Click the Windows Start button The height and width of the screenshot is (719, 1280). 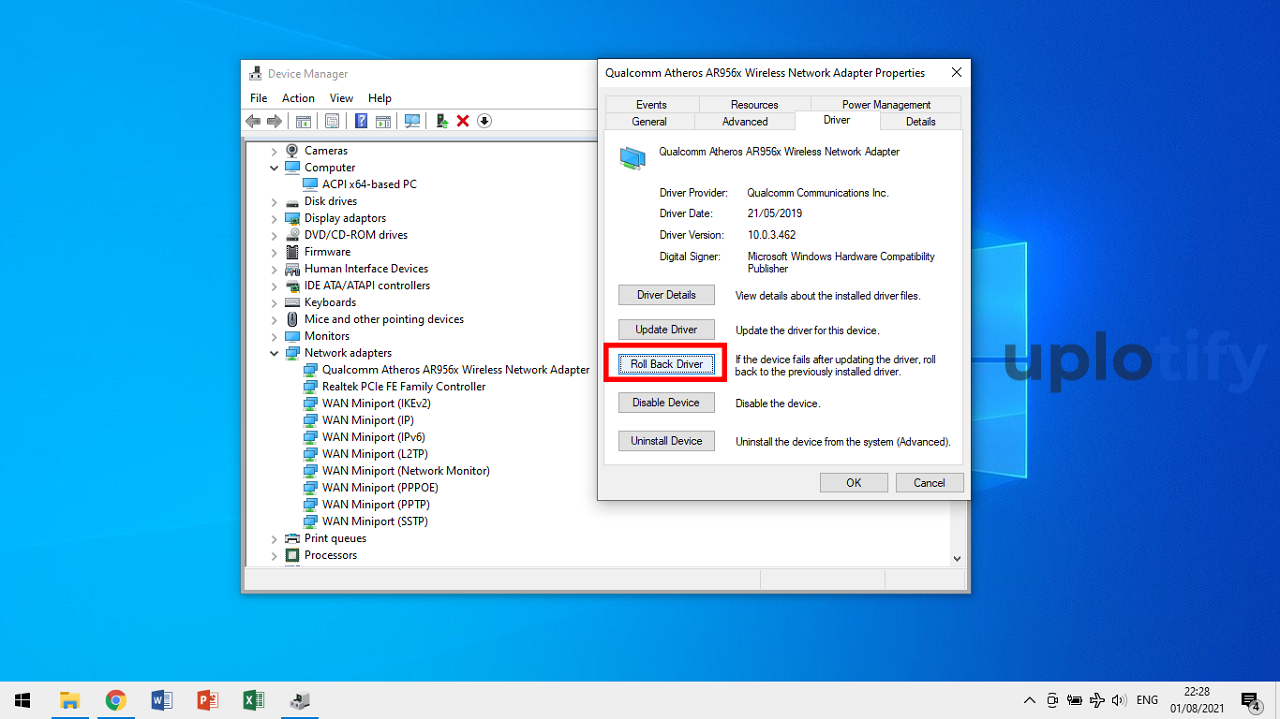tap(22, 700)
